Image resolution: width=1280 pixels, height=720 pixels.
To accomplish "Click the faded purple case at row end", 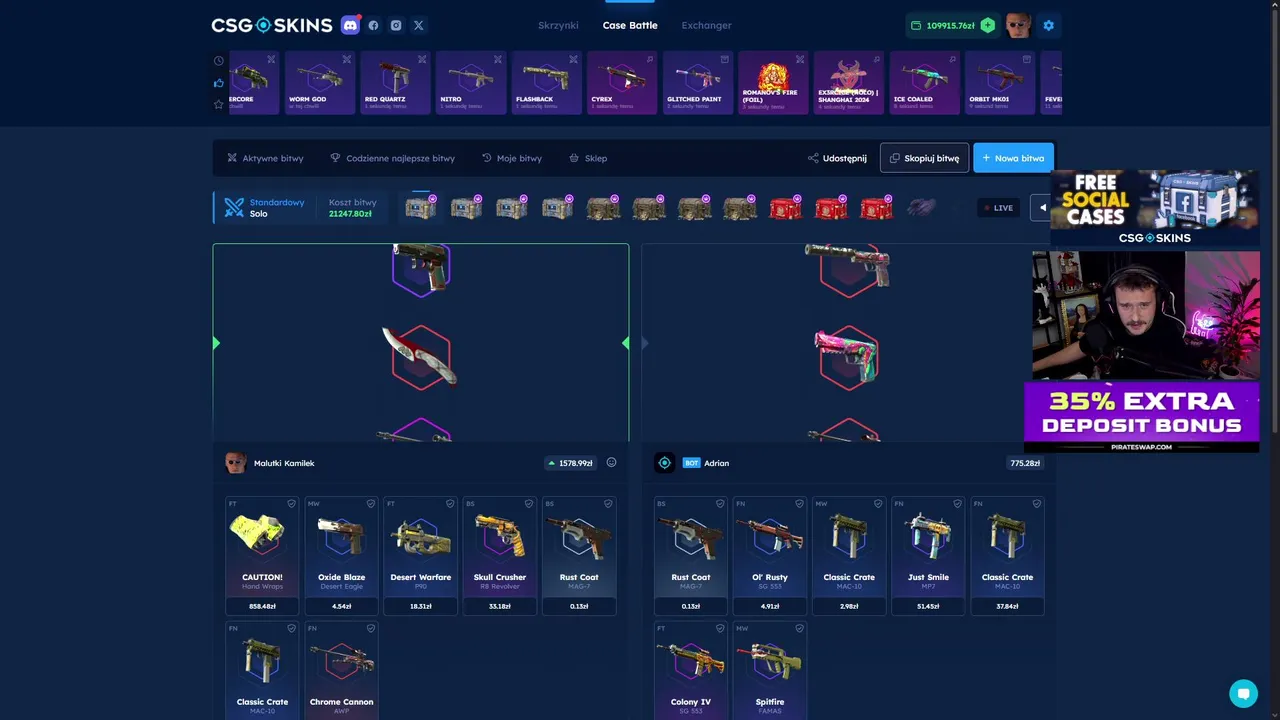I will pyautogui.click(x=921, y=208).
